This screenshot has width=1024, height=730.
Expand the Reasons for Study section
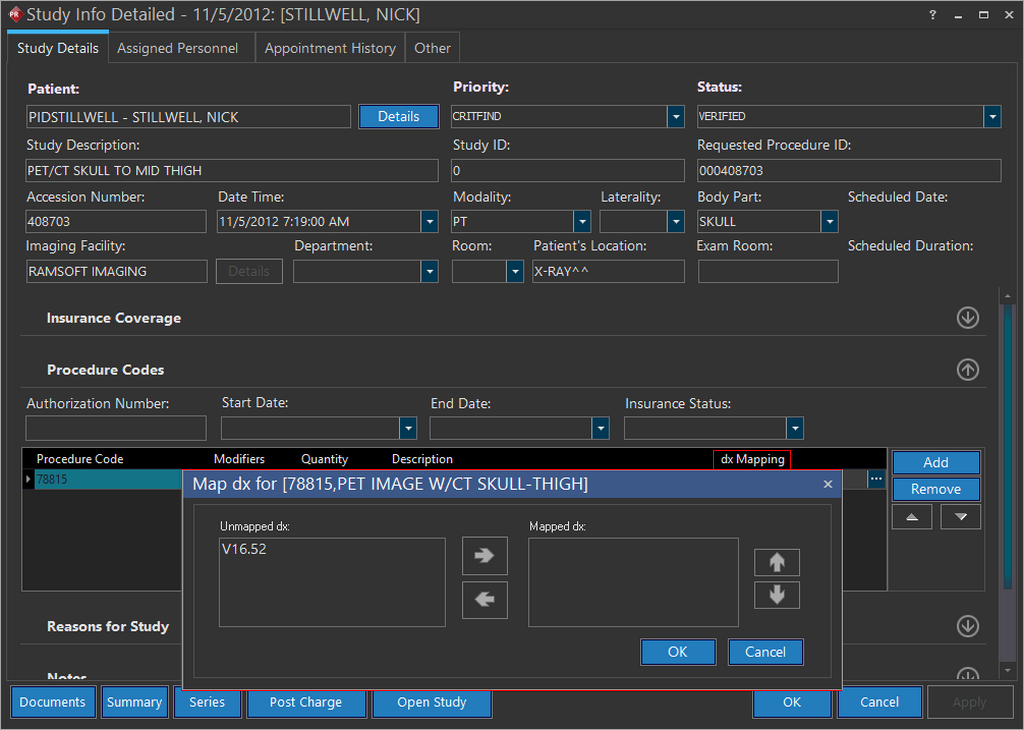pos(967,626)
